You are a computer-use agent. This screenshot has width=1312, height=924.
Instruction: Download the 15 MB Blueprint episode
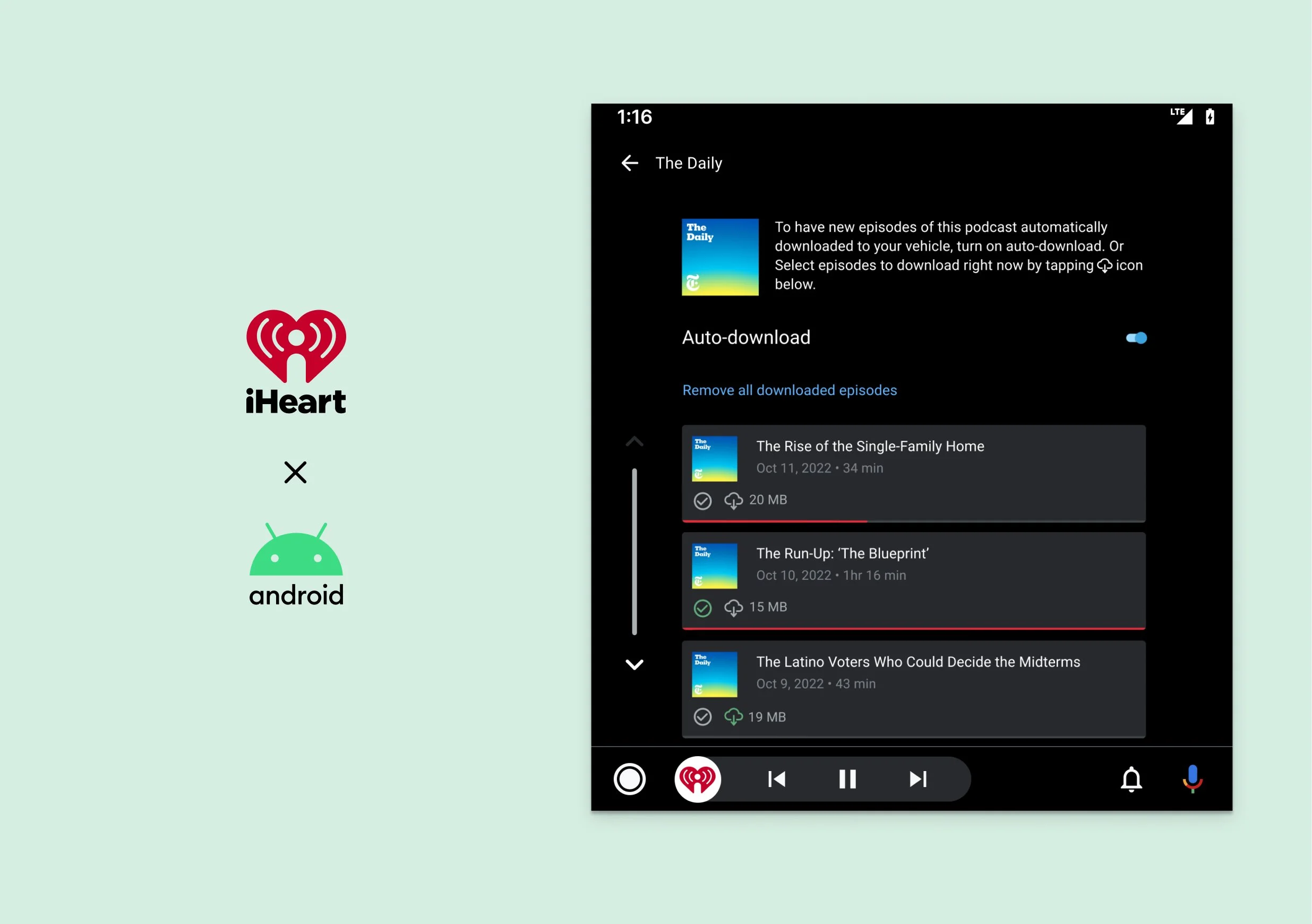(733, 608)
